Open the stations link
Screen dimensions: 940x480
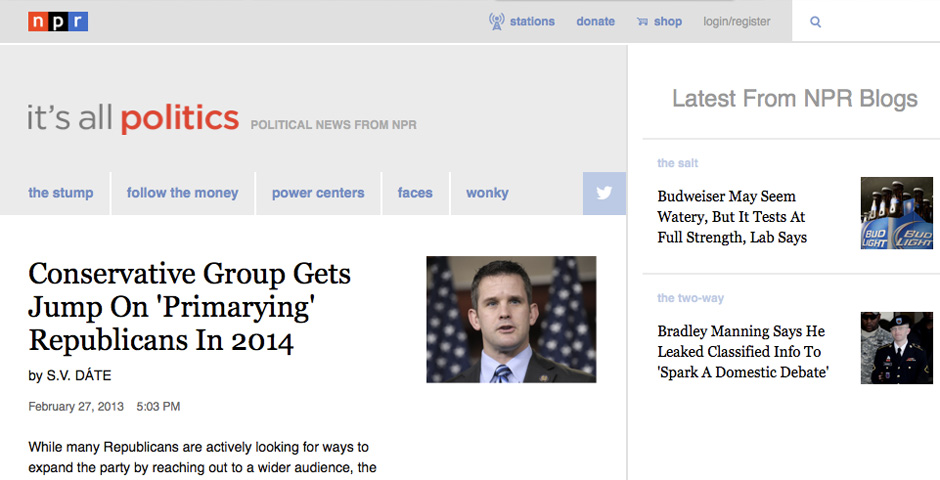point(532,22)
